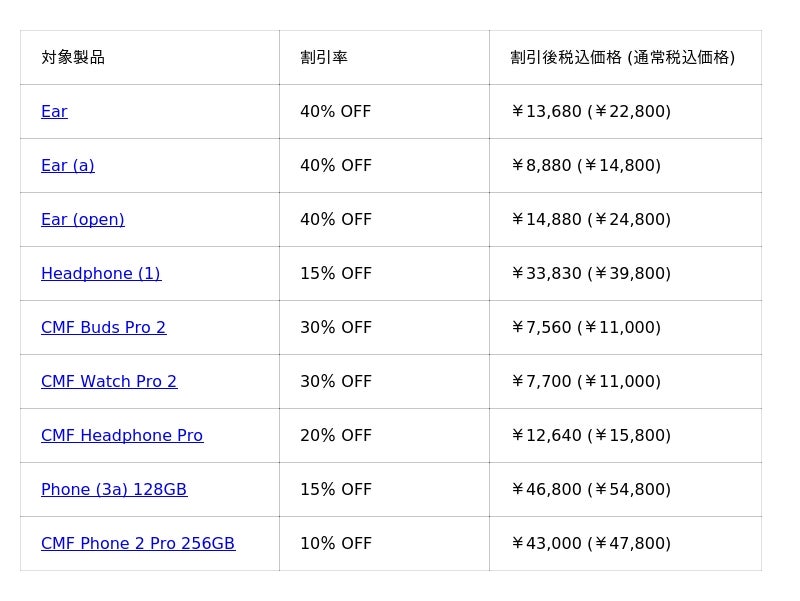This screenshot has width=800, height=601.
Task: Select the 10% OFF discount cell
Action: coord(336,544)
